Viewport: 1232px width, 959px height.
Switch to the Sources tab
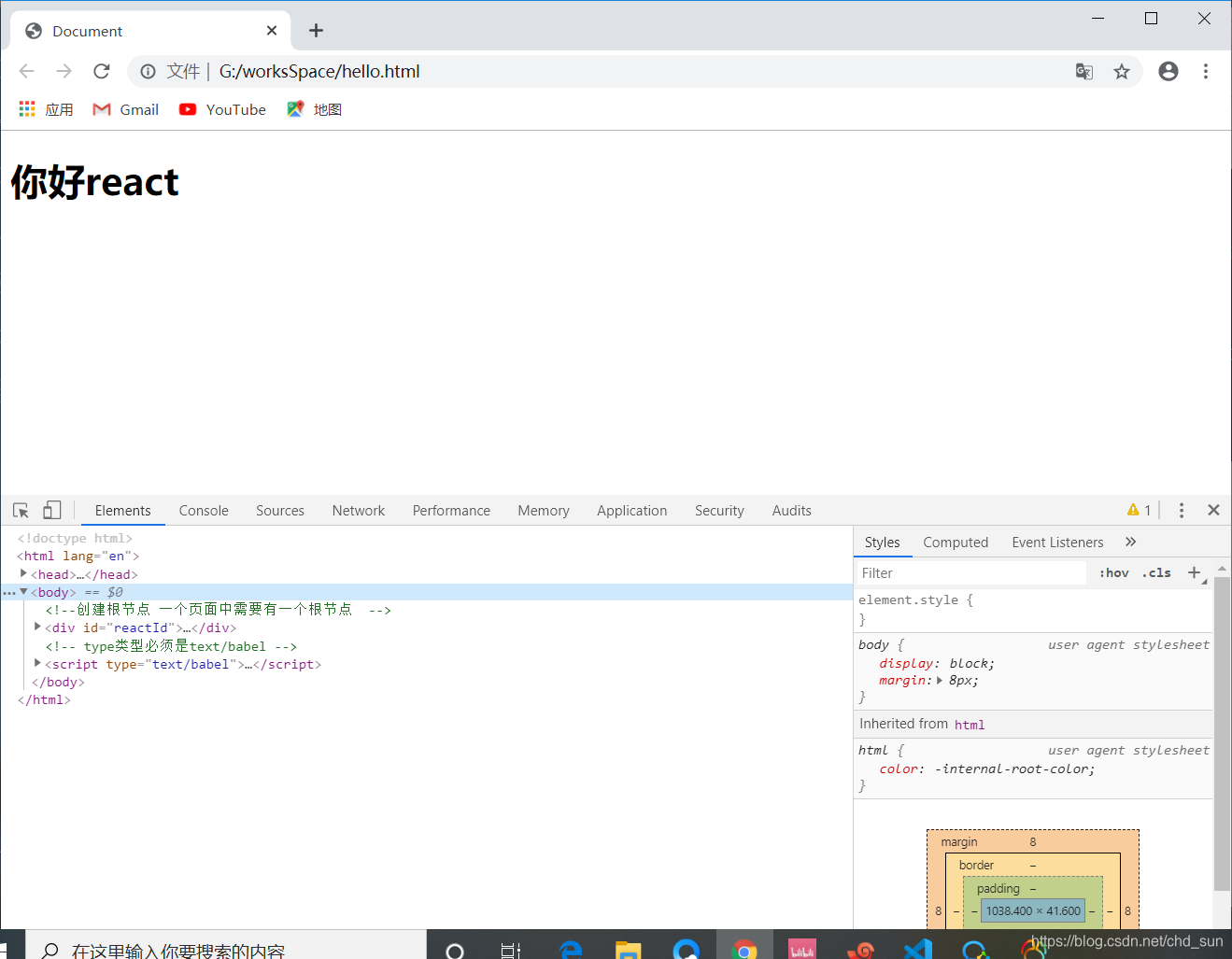(x=280, y=511)
